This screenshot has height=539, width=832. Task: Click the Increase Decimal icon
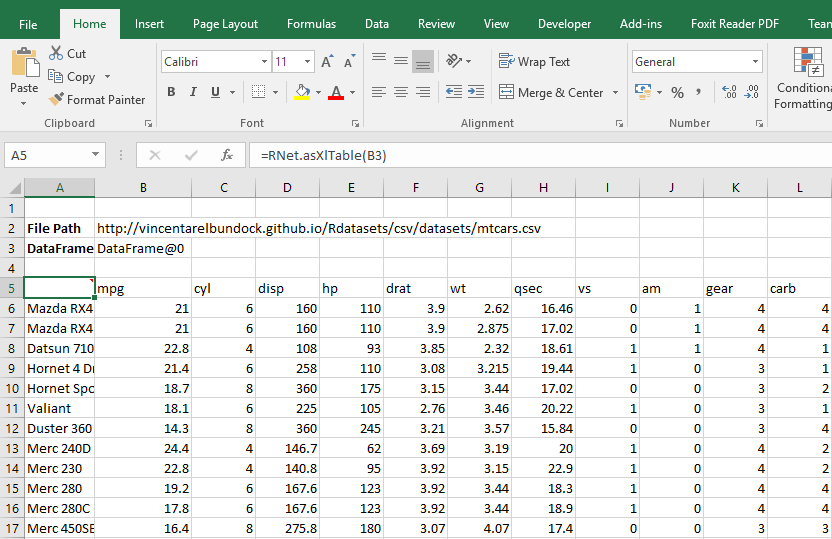[x=728, y=92]
